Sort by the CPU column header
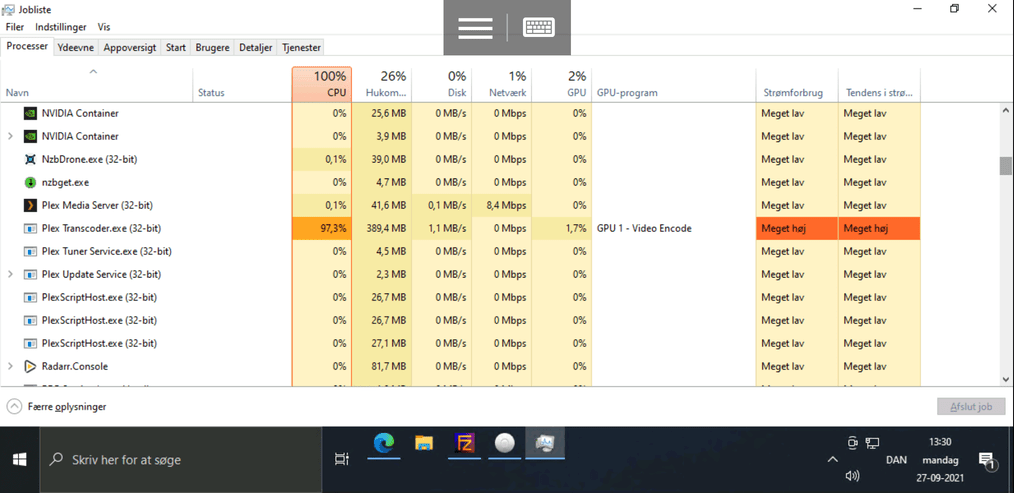1014x493 pixels. (x=321, y=84)
